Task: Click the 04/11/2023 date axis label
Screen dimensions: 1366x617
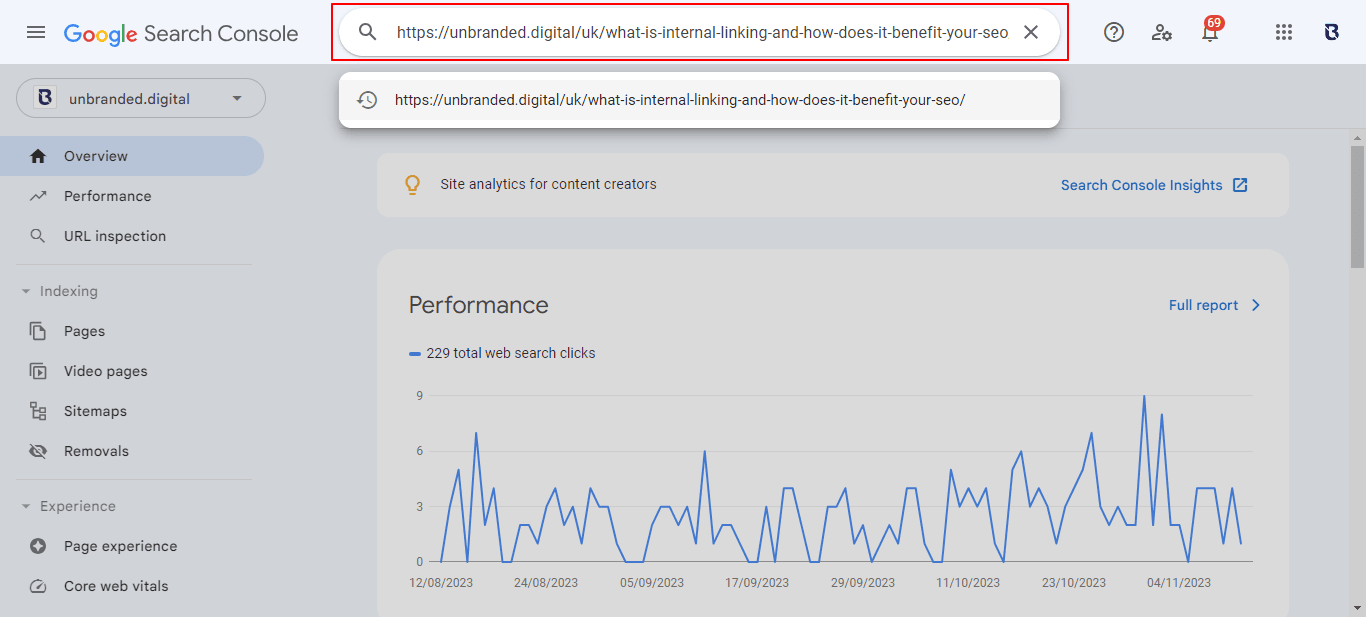Action: tap(1179, 582)
